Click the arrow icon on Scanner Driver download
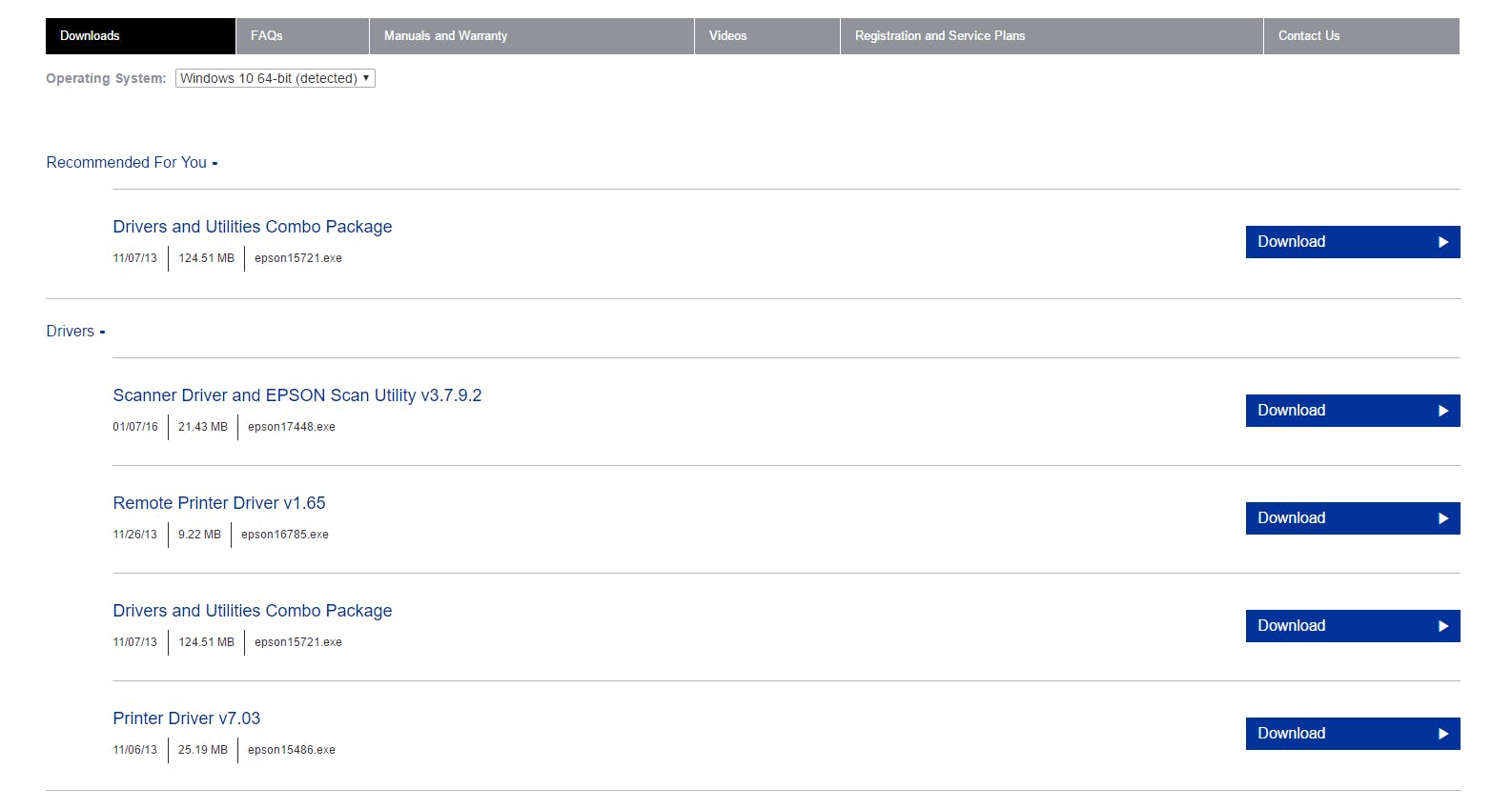 pos(1442,411)
